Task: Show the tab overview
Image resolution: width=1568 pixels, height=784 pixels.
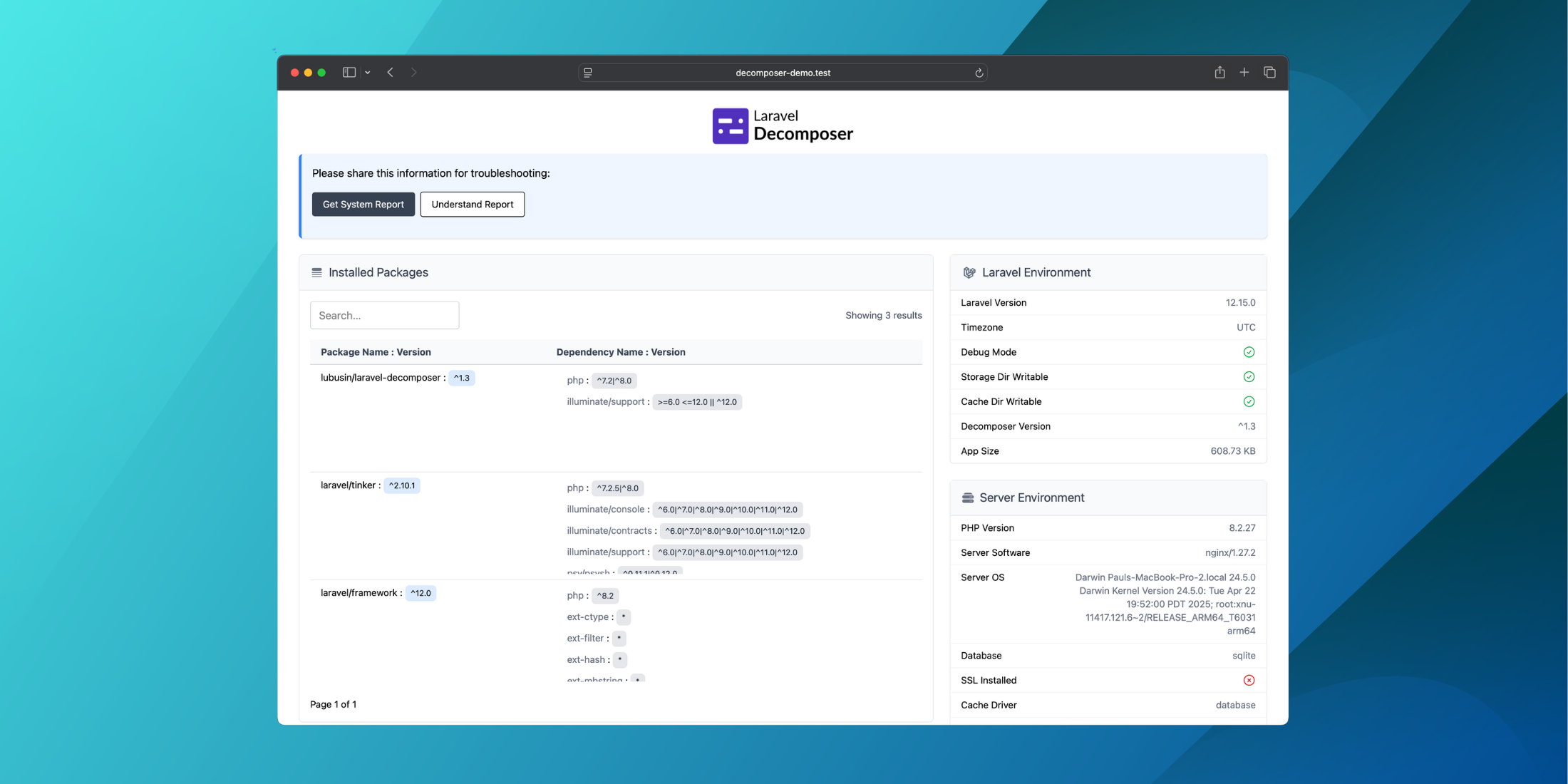Action: pos(1269,72)
